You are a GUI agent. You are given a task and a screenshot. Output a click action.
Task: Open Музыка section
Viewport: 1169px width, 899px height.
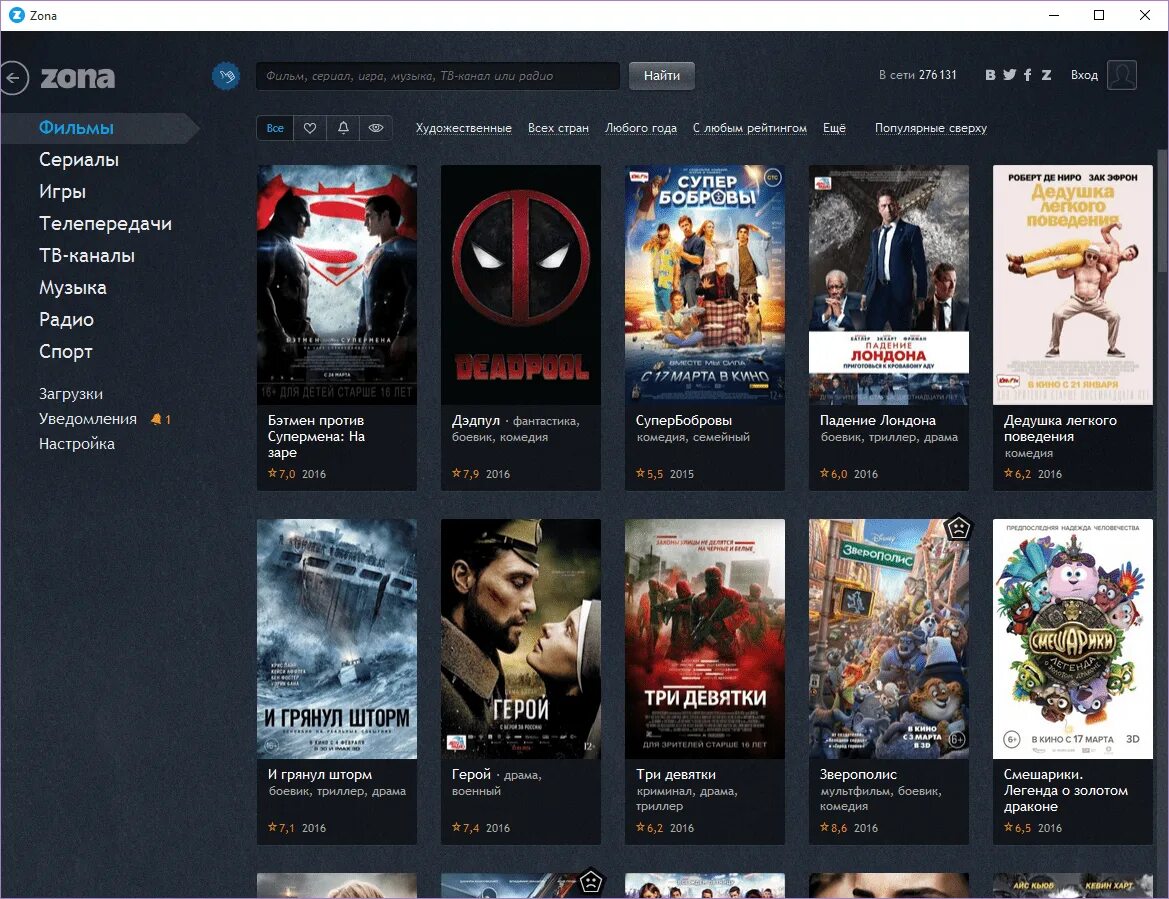tap(72, 288)
